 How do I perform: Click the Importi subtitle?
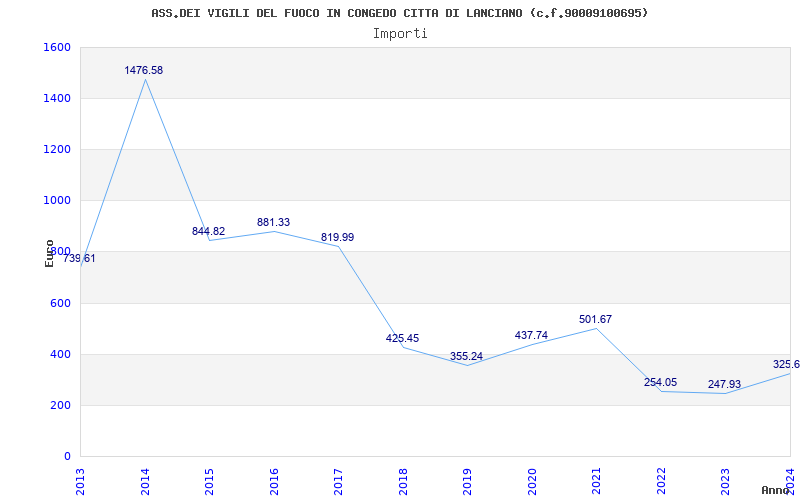[400, 34]
